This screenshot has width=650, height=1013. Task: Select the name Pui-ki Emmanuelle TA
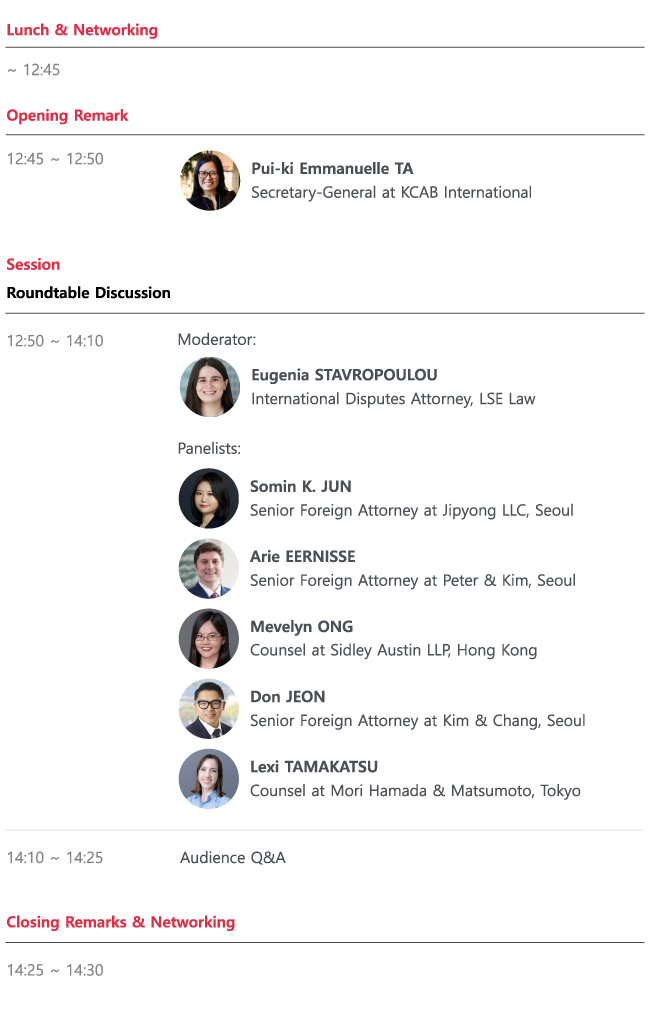(332, 169)
